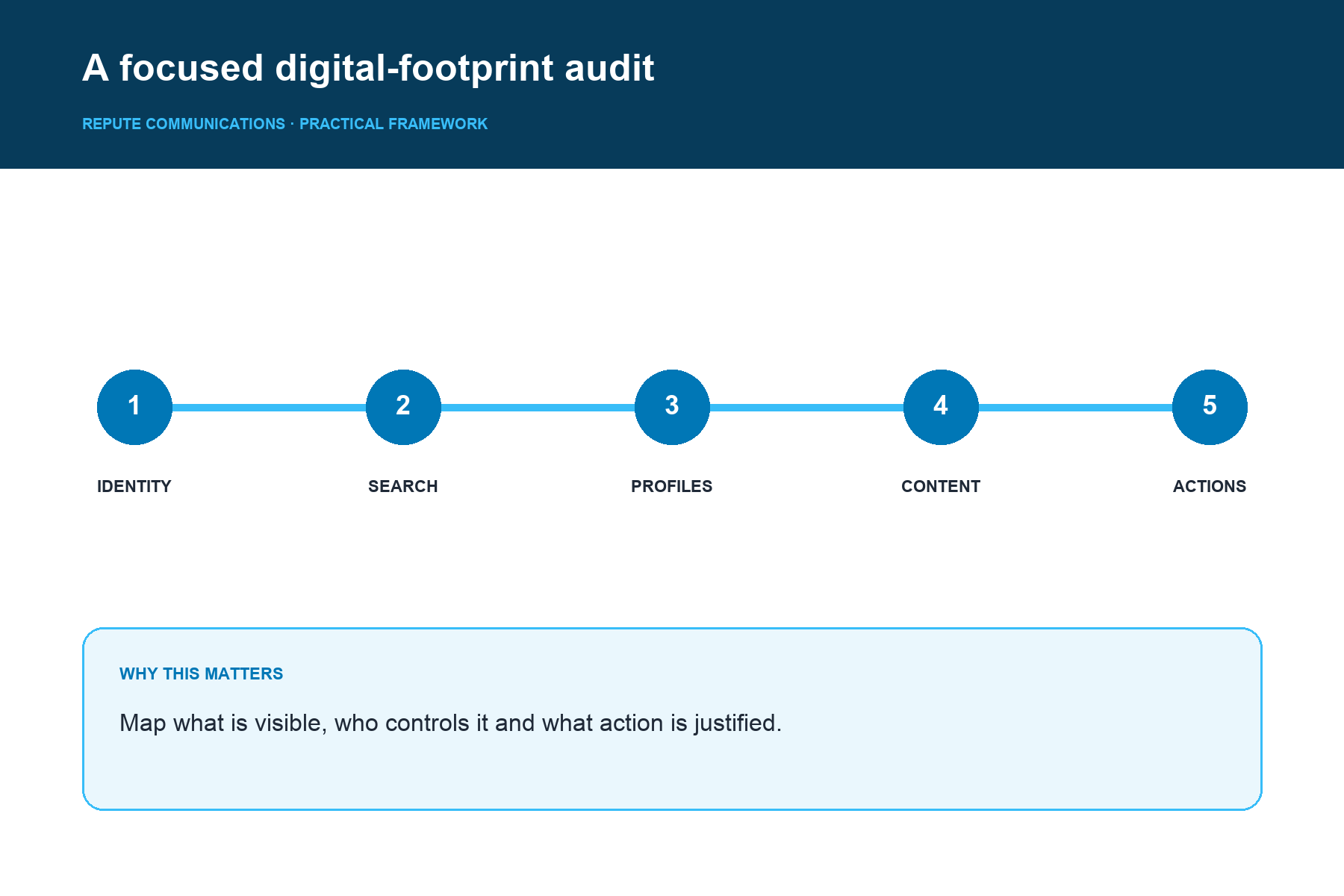Click the IDENTITY label
Image resolution: width=1344 pixels, height=896 pixels.
click(134, 486)
